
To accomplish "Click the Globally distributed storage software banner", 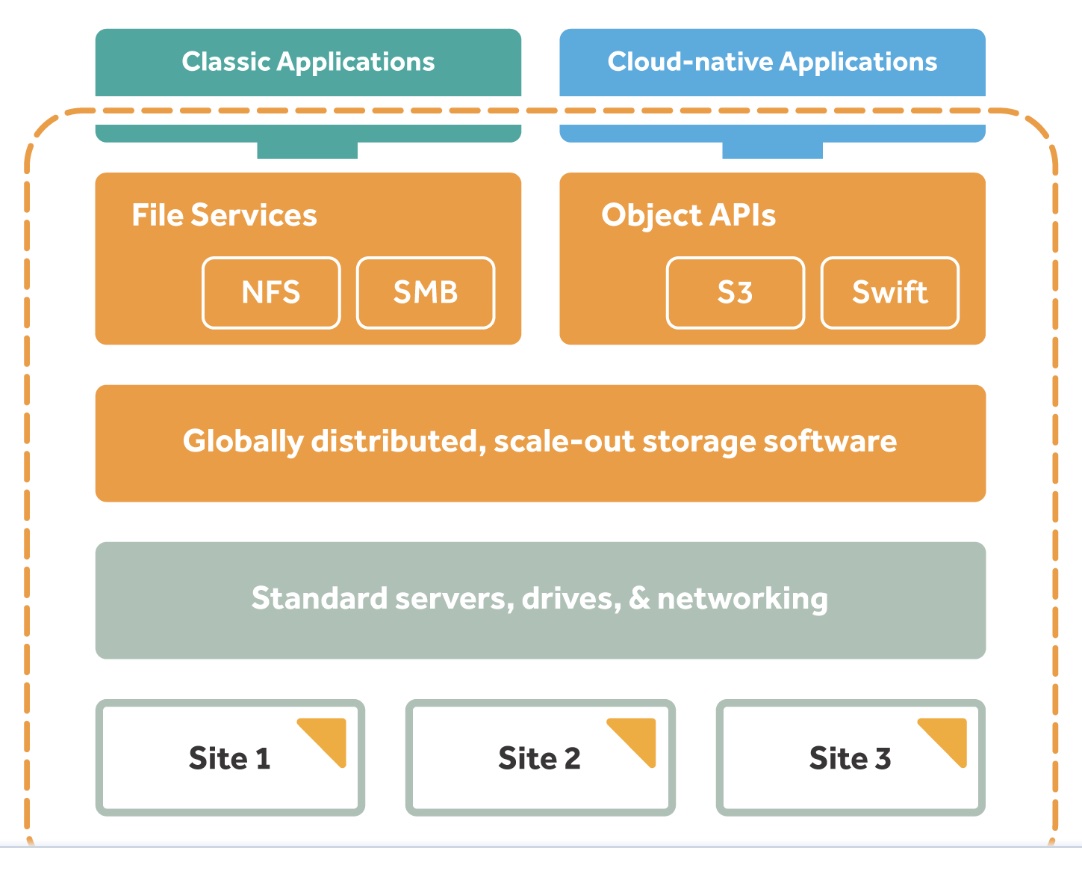I will (541, 441).
